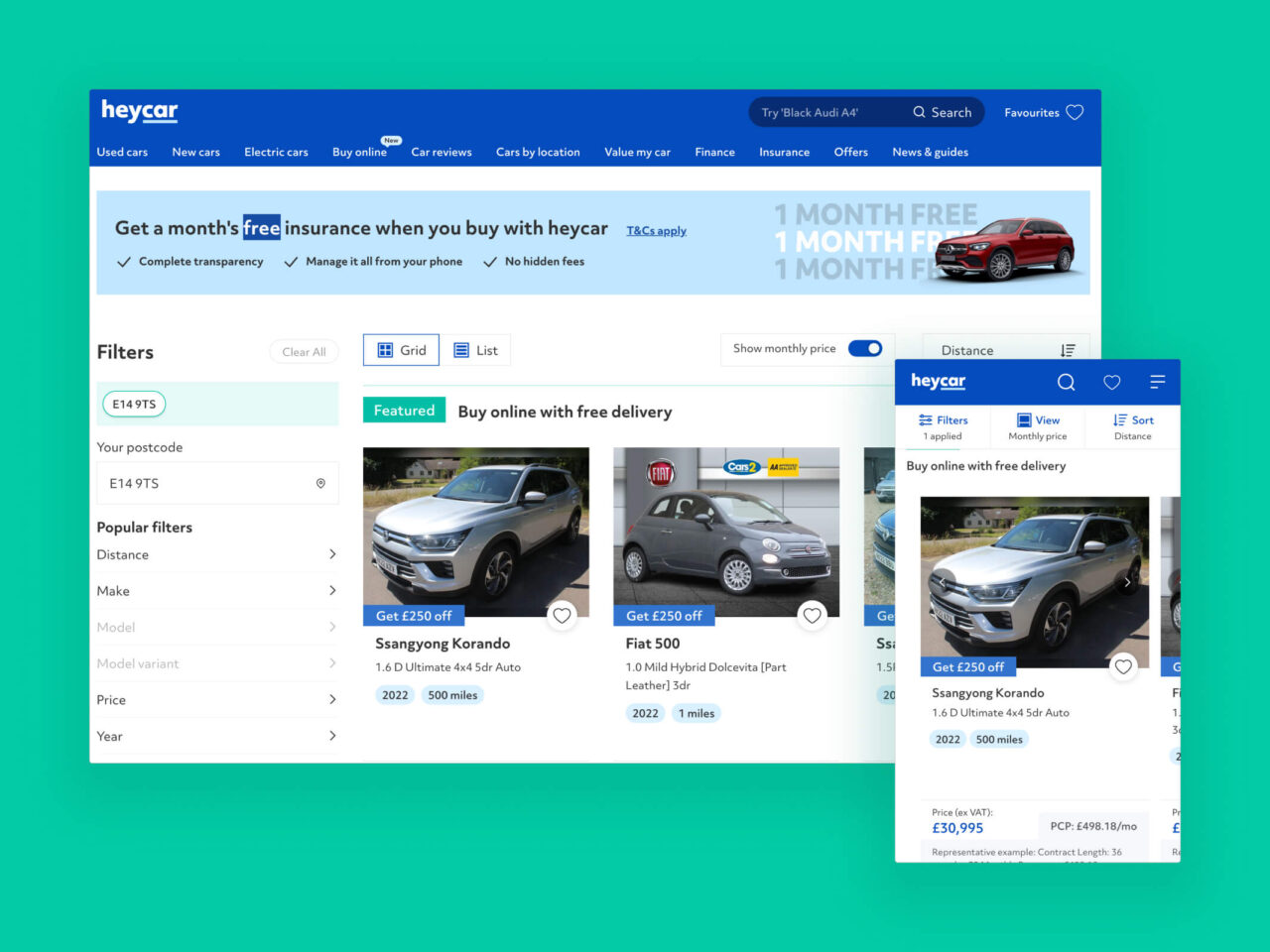Expand the Make filter
This screenshot has width=1270, height=952.
216,591
